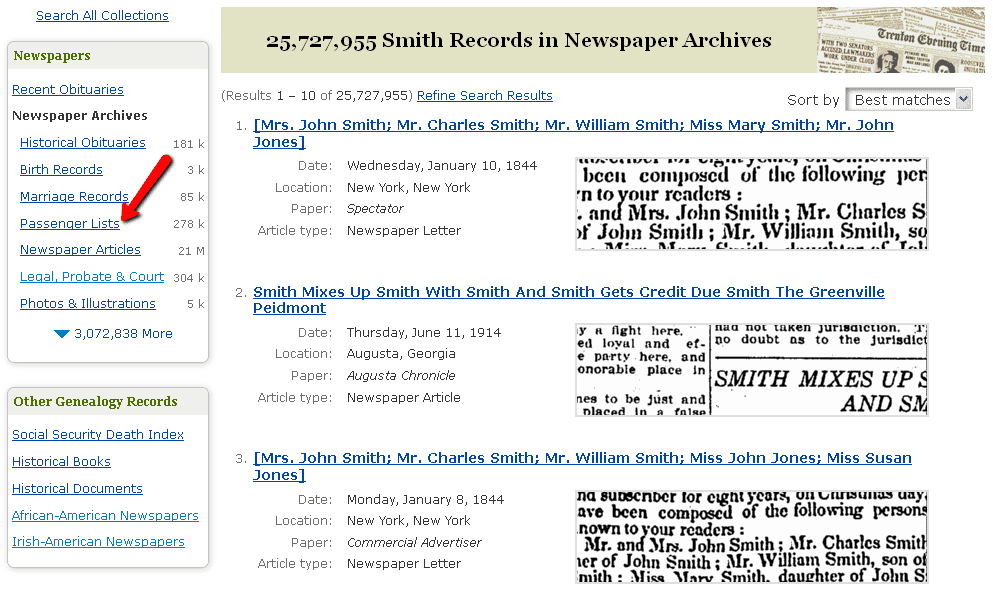Open Historical Documents collection
Screen dimensions: 993x599
coord(77,488)
